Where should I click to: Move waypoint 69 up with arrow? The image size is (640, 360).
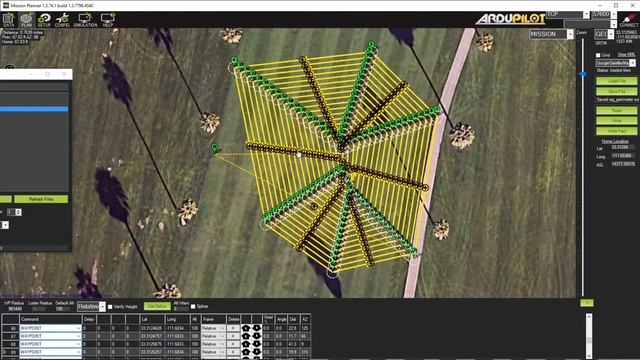click(x=246, y=351)
